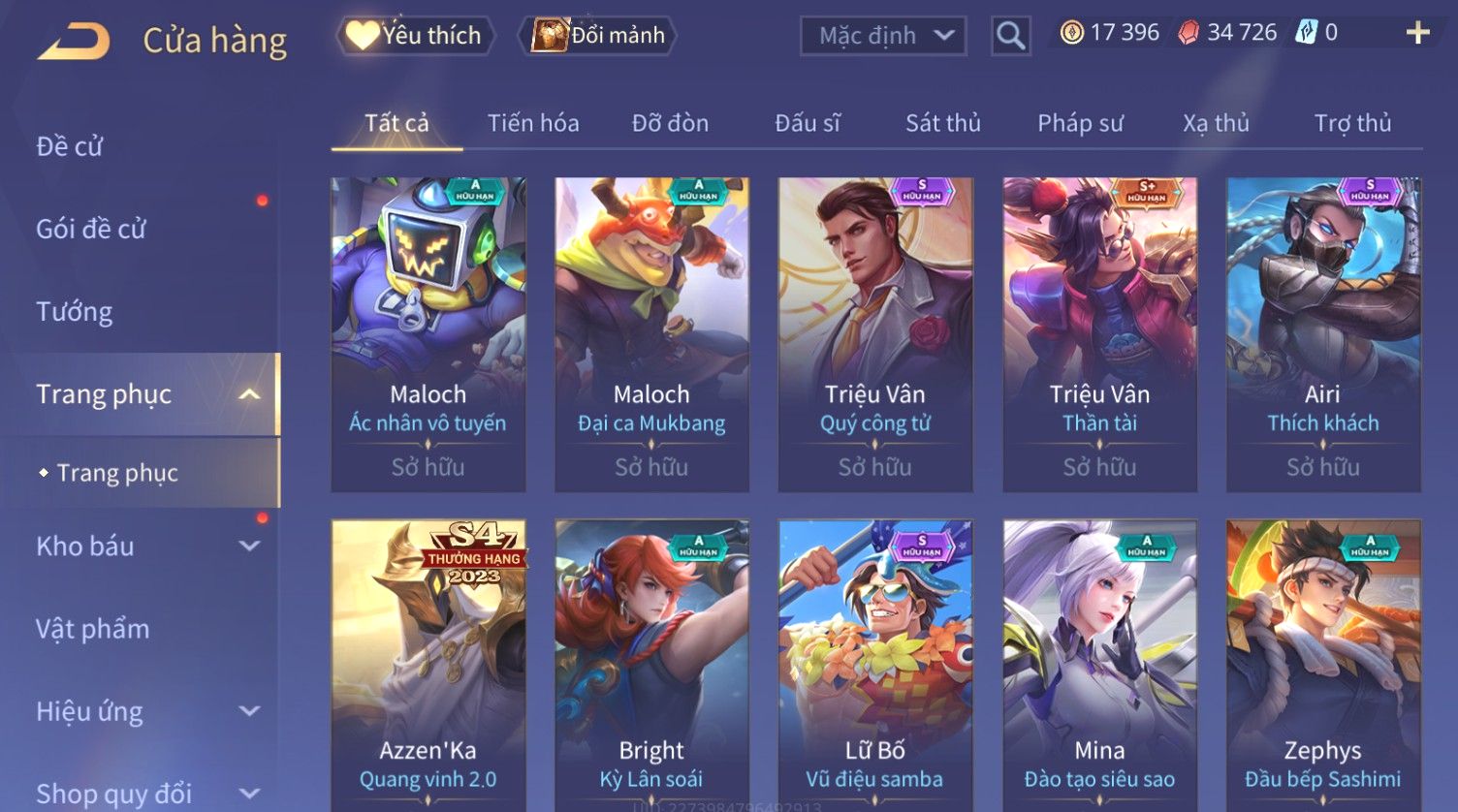Switch to the Sát thủ tab
1458x812 pixels.
(x=943, y=123)
